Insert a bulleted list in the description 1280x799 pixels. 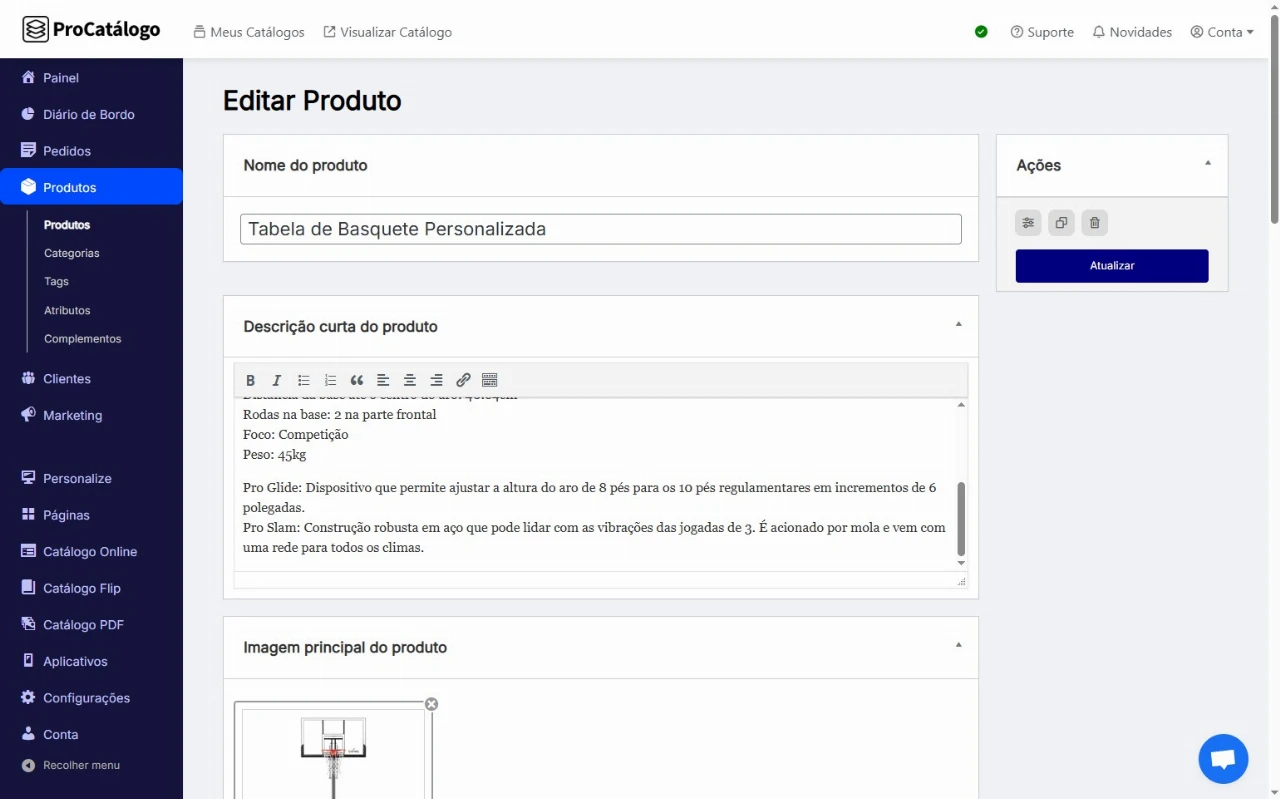click(304, 380)
